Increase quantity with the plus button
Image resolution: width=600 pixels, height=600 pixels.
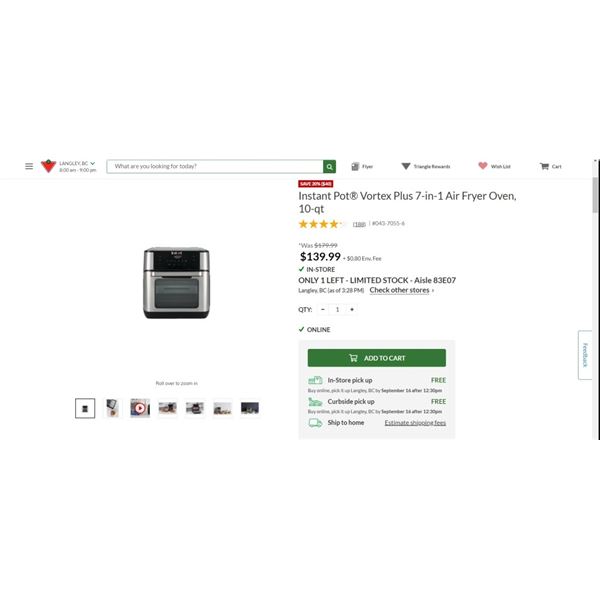click(x=352, y=309)
